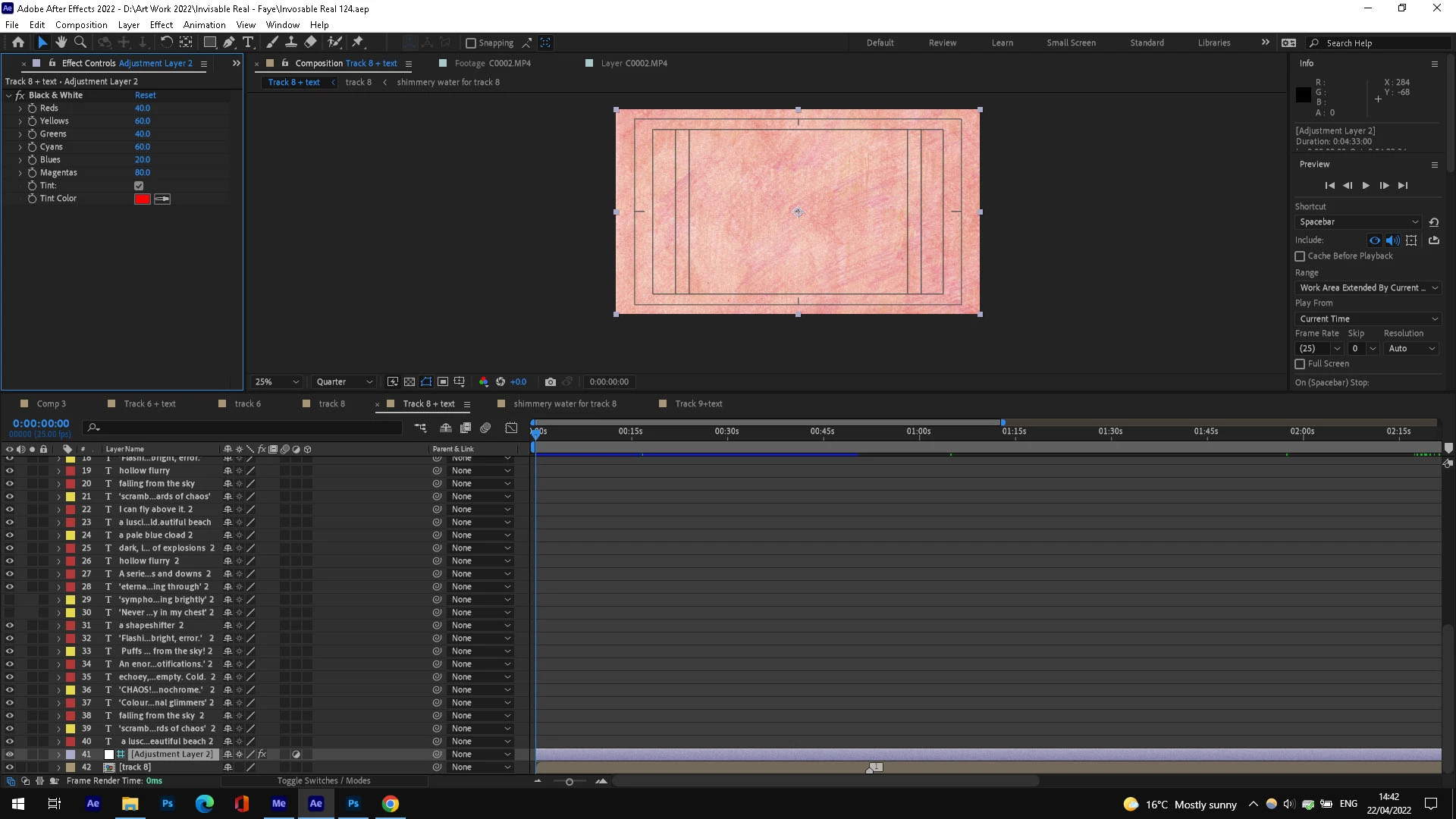Click Toggle Switches / Modes button
1456x819 pixels.
pos(324,781)
